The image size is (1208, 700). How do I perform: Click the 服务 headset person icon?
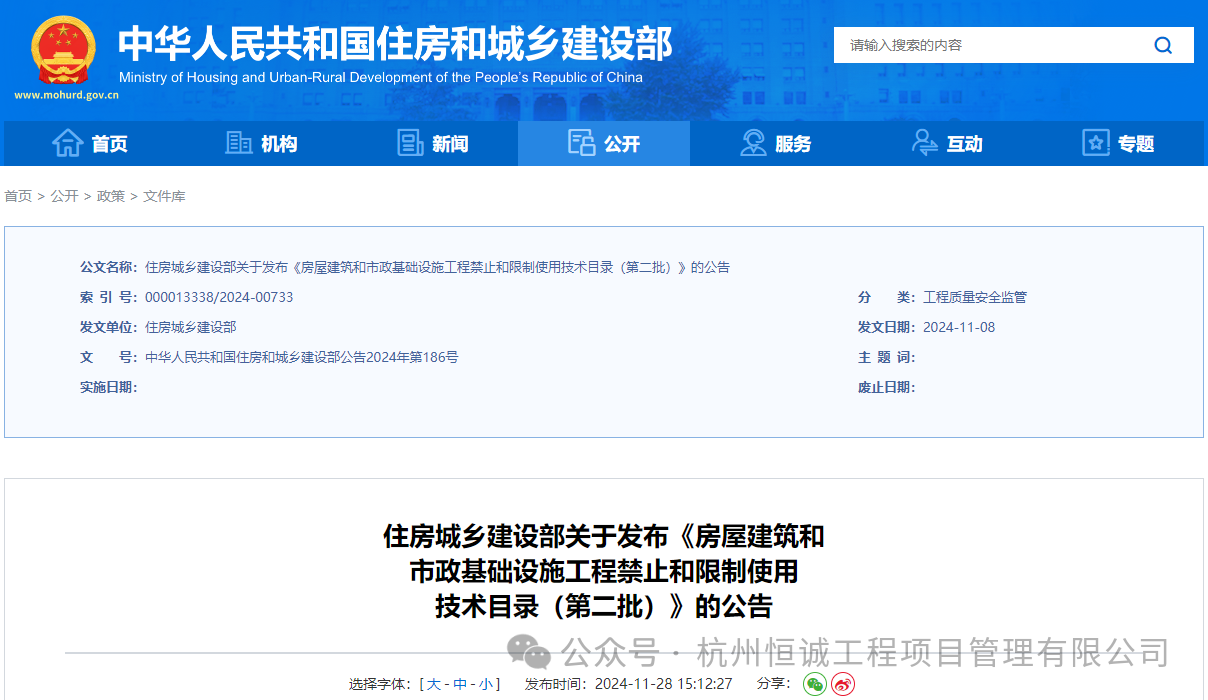click(x=753, y=143)
